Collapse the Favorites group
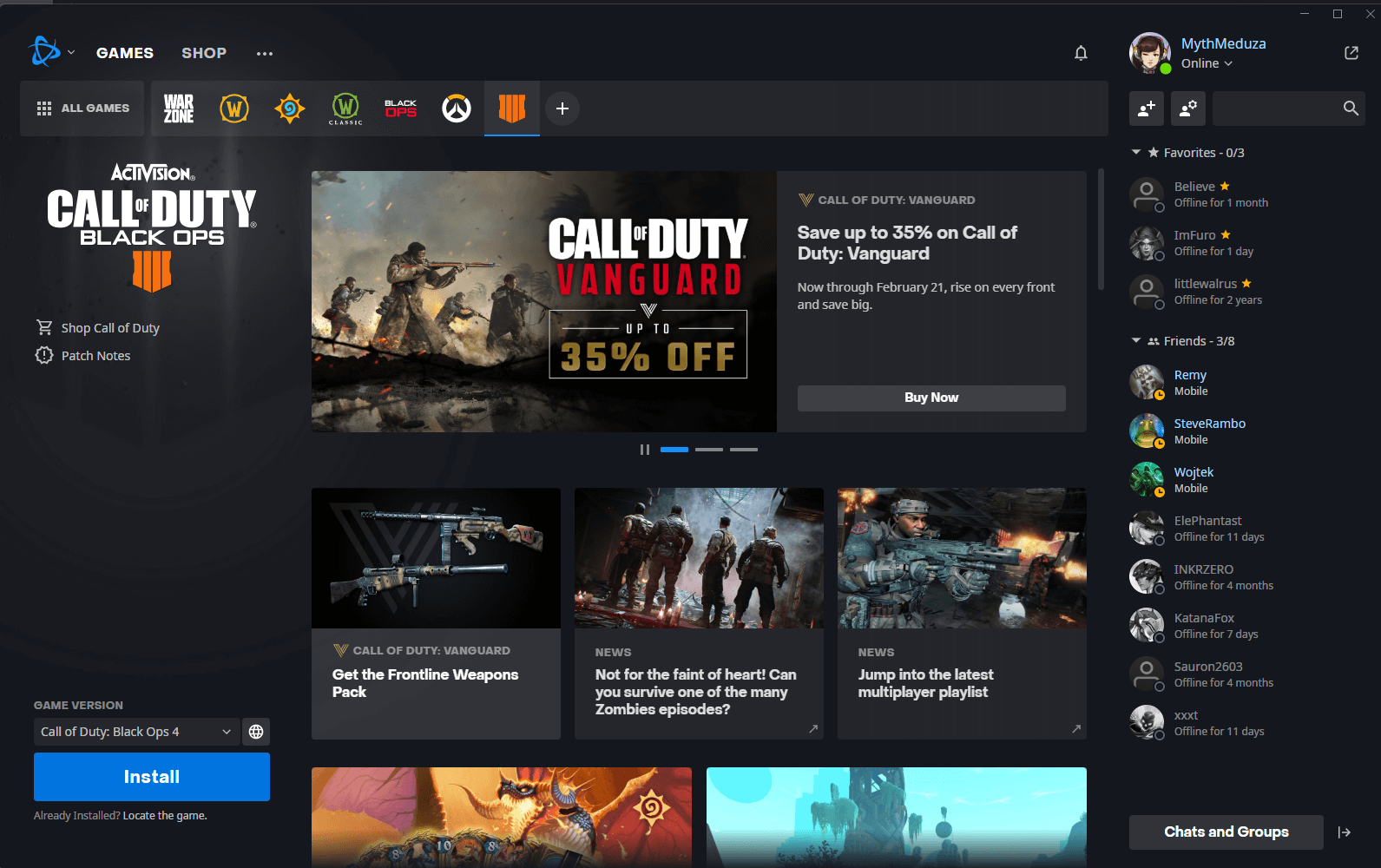Screen dimensions: 1381x868 click(x=1136, y=152)
